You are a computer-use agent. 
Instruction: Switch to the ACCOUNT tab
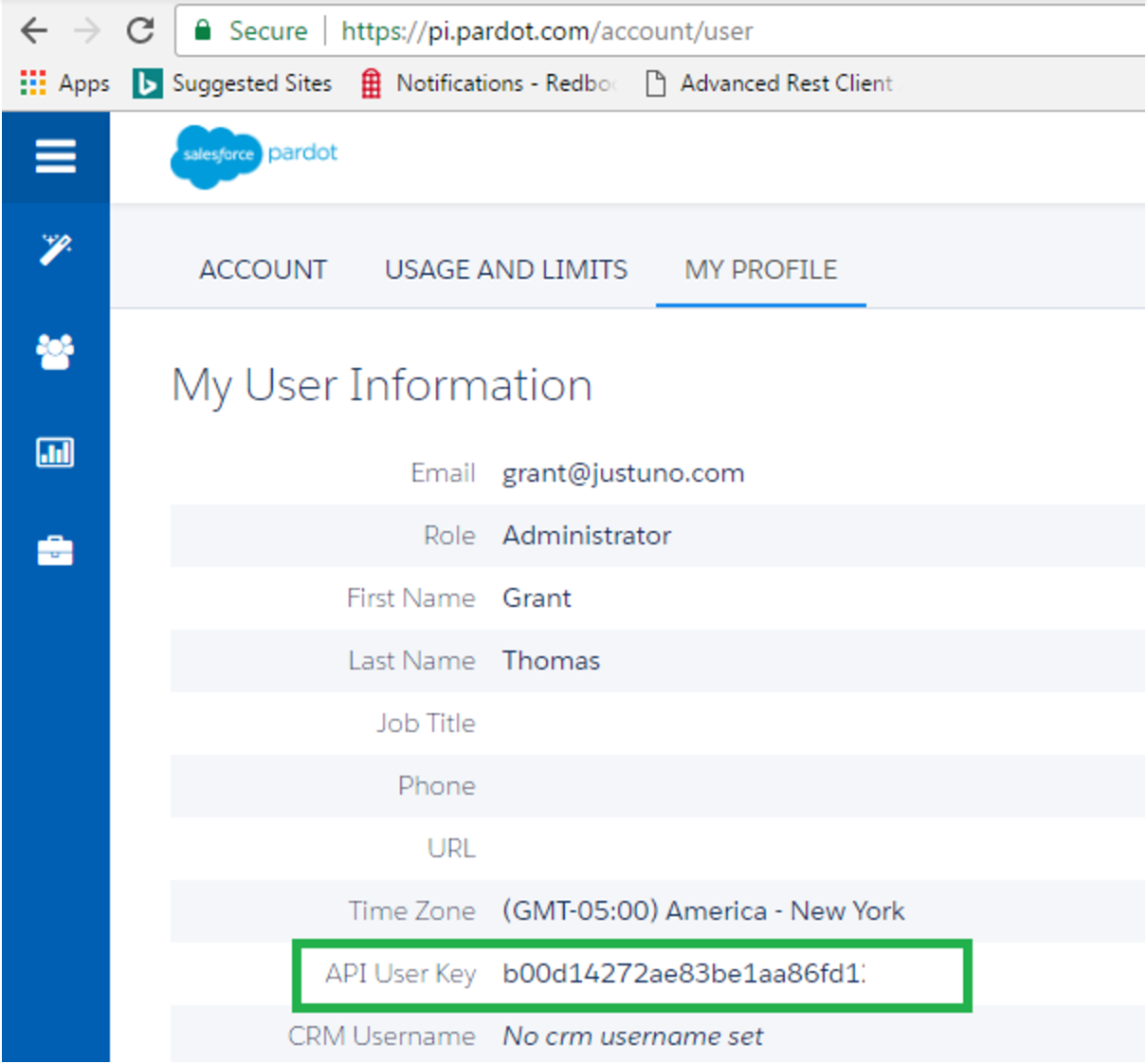tap(263, 270)
